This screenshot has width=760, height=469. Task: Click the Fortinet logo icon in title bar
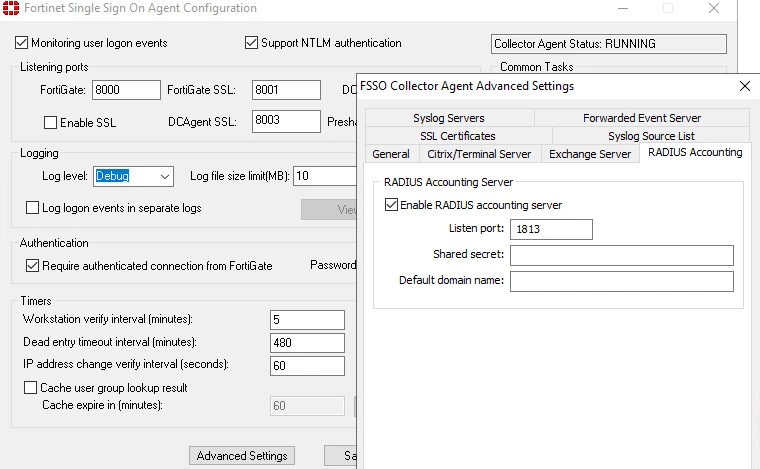(11, 8)
